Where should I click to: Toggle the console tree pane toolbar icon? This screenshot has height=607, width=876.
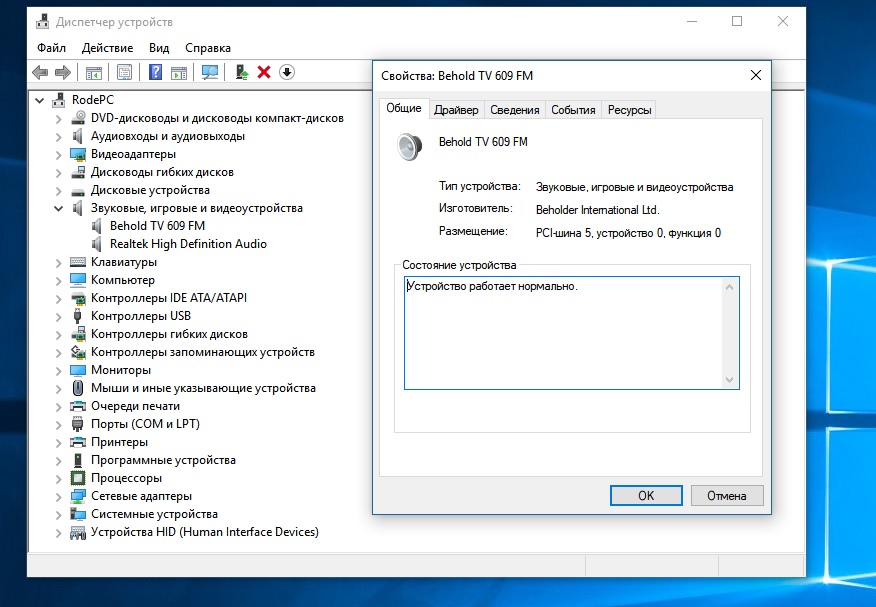tap(93, 72)
